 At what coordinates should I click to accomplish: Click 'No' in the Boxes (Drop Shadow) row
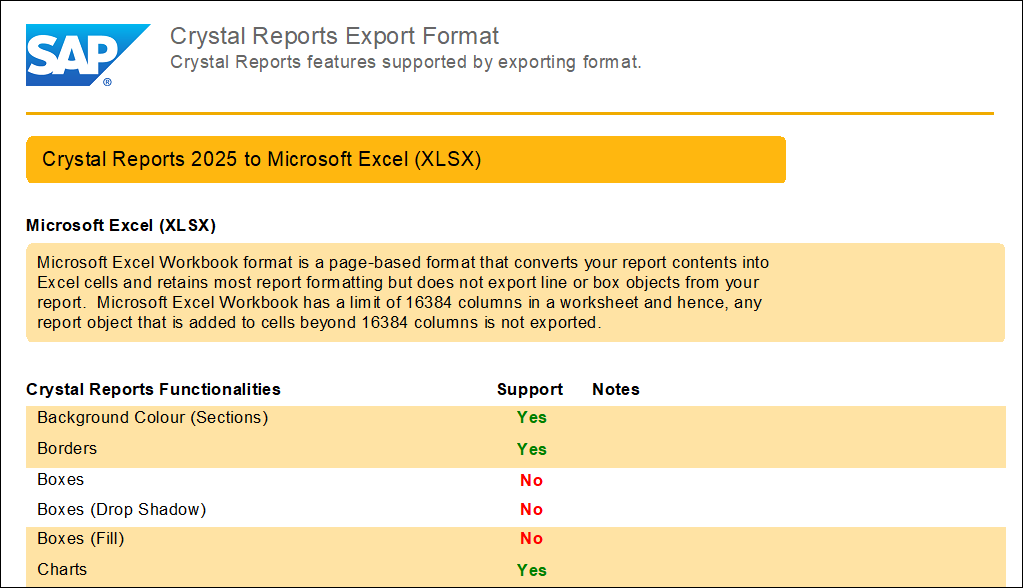(531, 509)
